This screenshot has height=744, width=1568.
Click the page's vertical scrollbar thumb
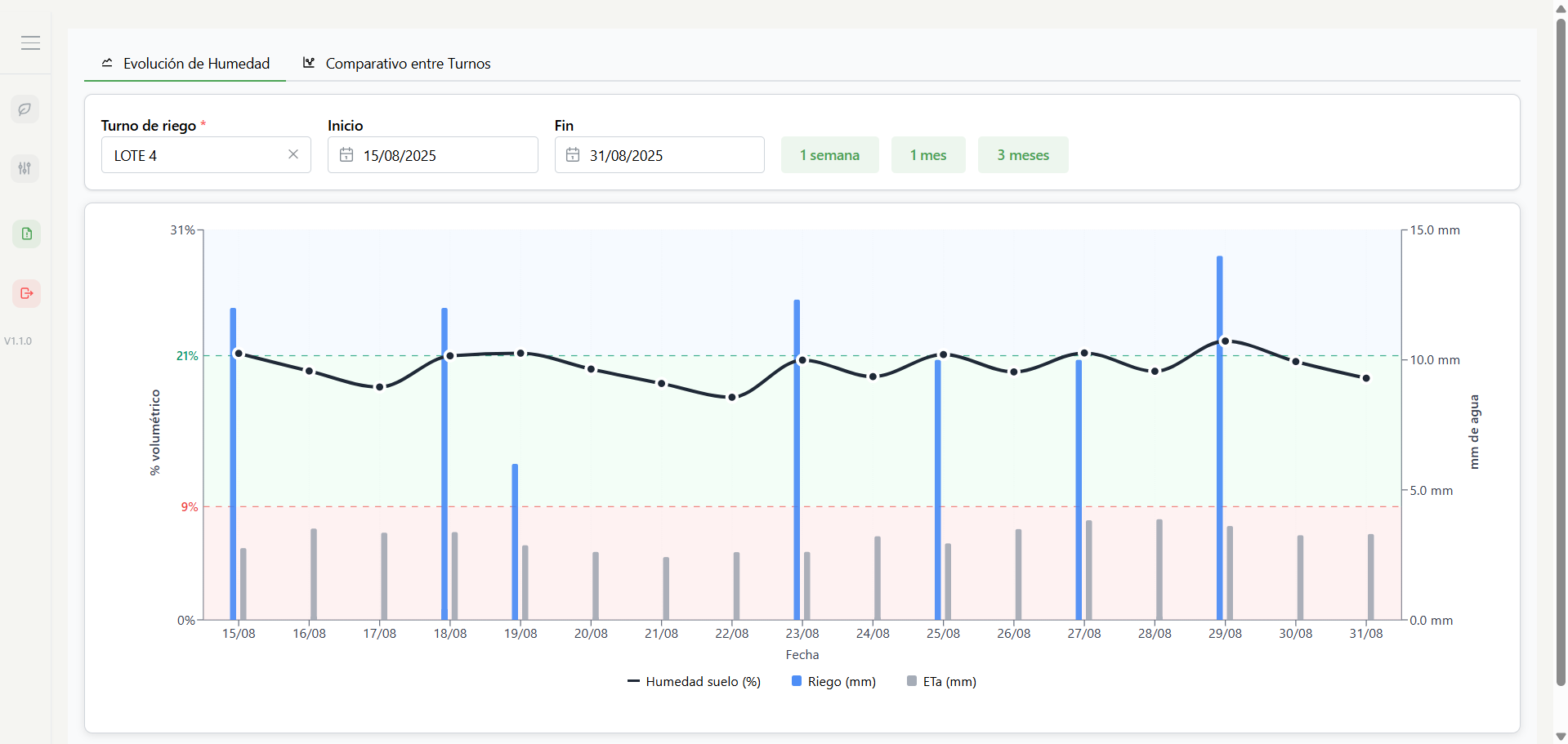tap(1561, 351)
